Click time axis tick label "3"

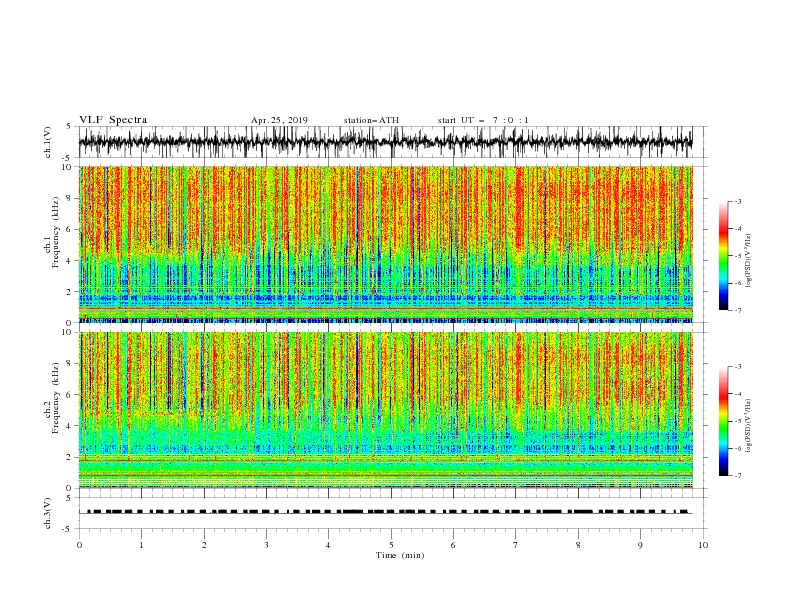point(266,545)
